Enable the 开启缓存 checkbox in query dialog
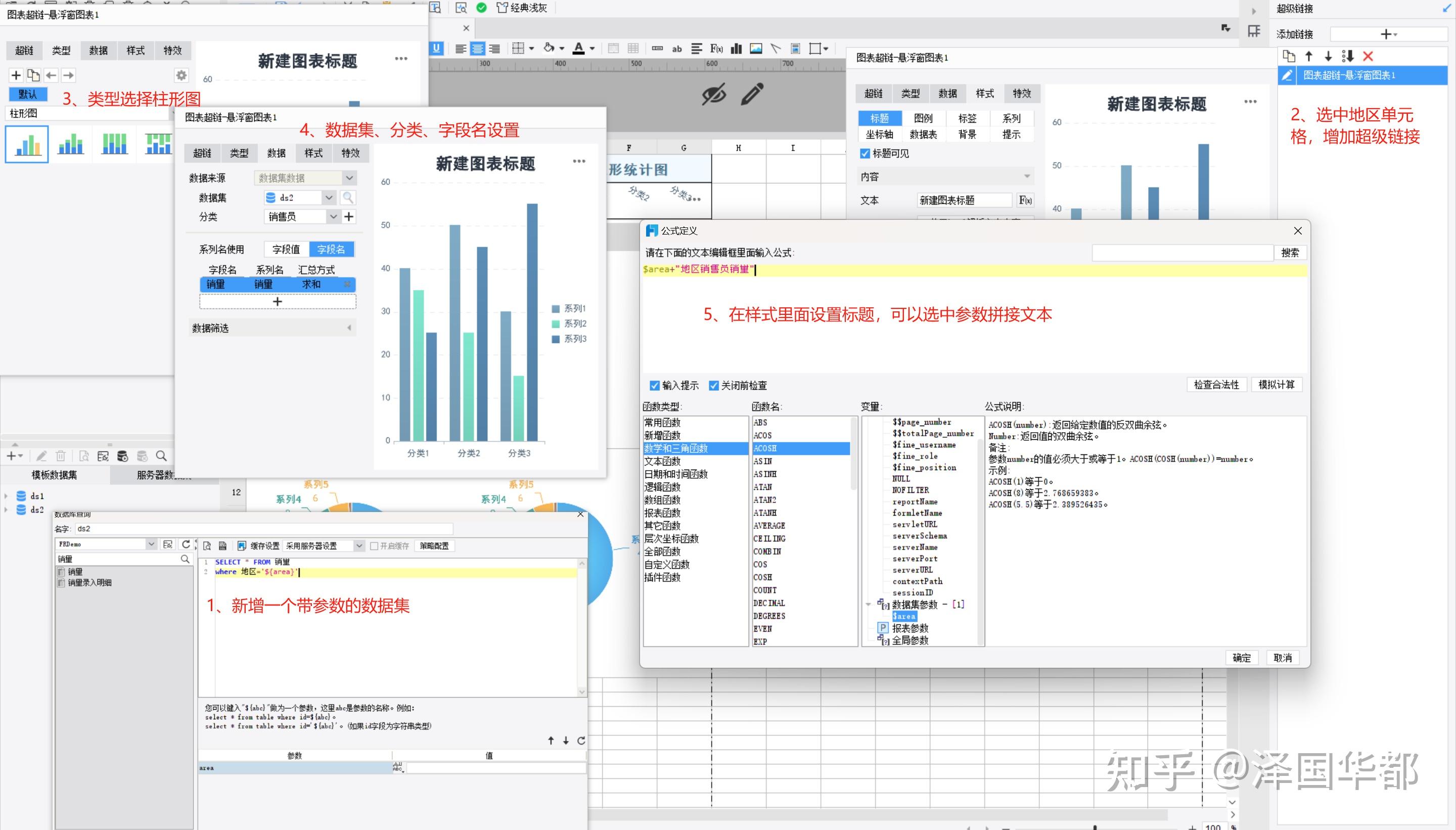This screenshot has width=1456, height=830. 374,545
